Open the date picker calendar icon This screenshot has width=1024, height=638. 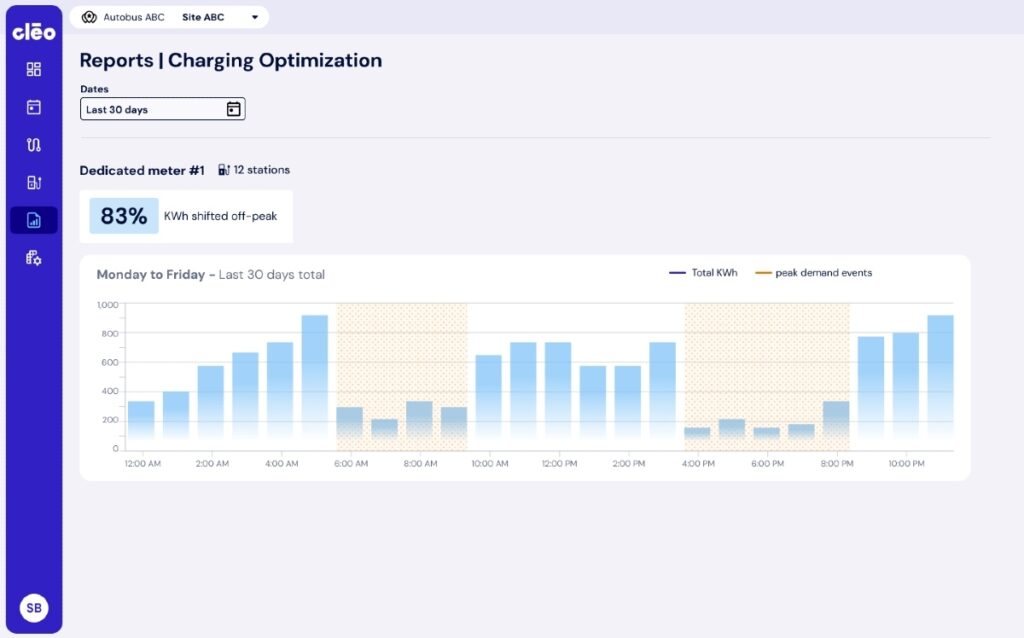pos(232,109)
